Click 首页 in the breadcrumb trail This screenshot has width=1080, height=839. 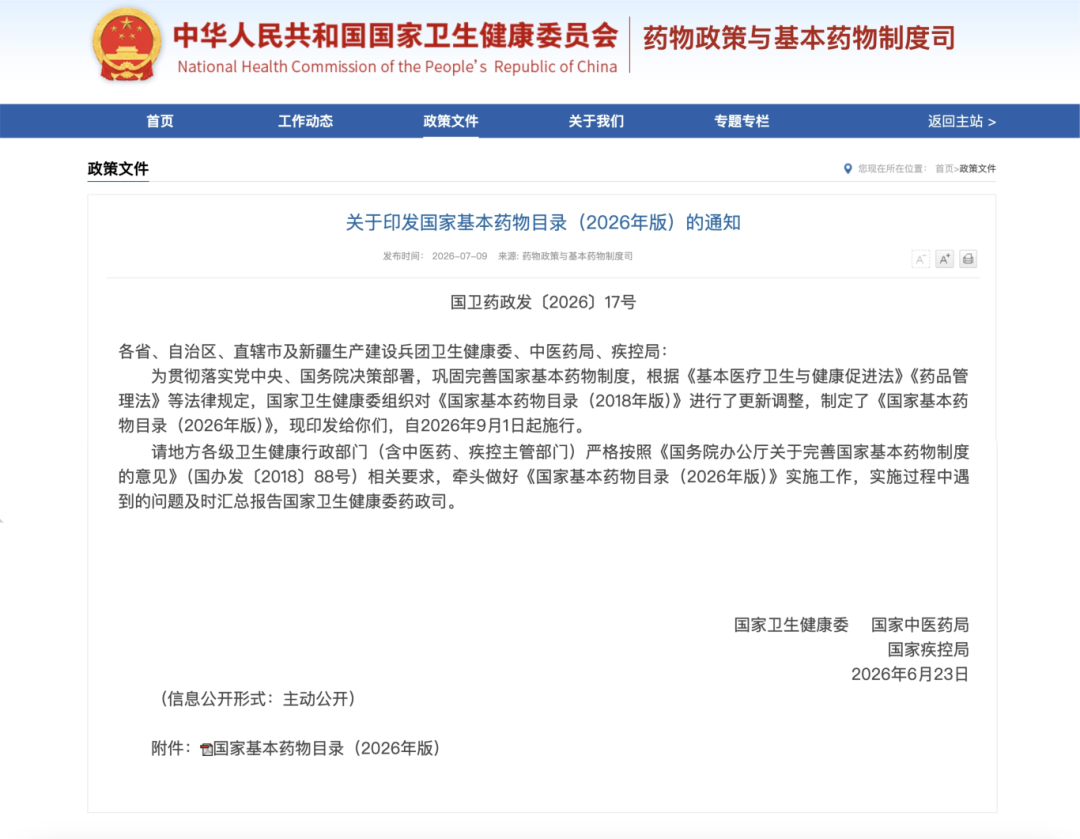coord(944,169)
